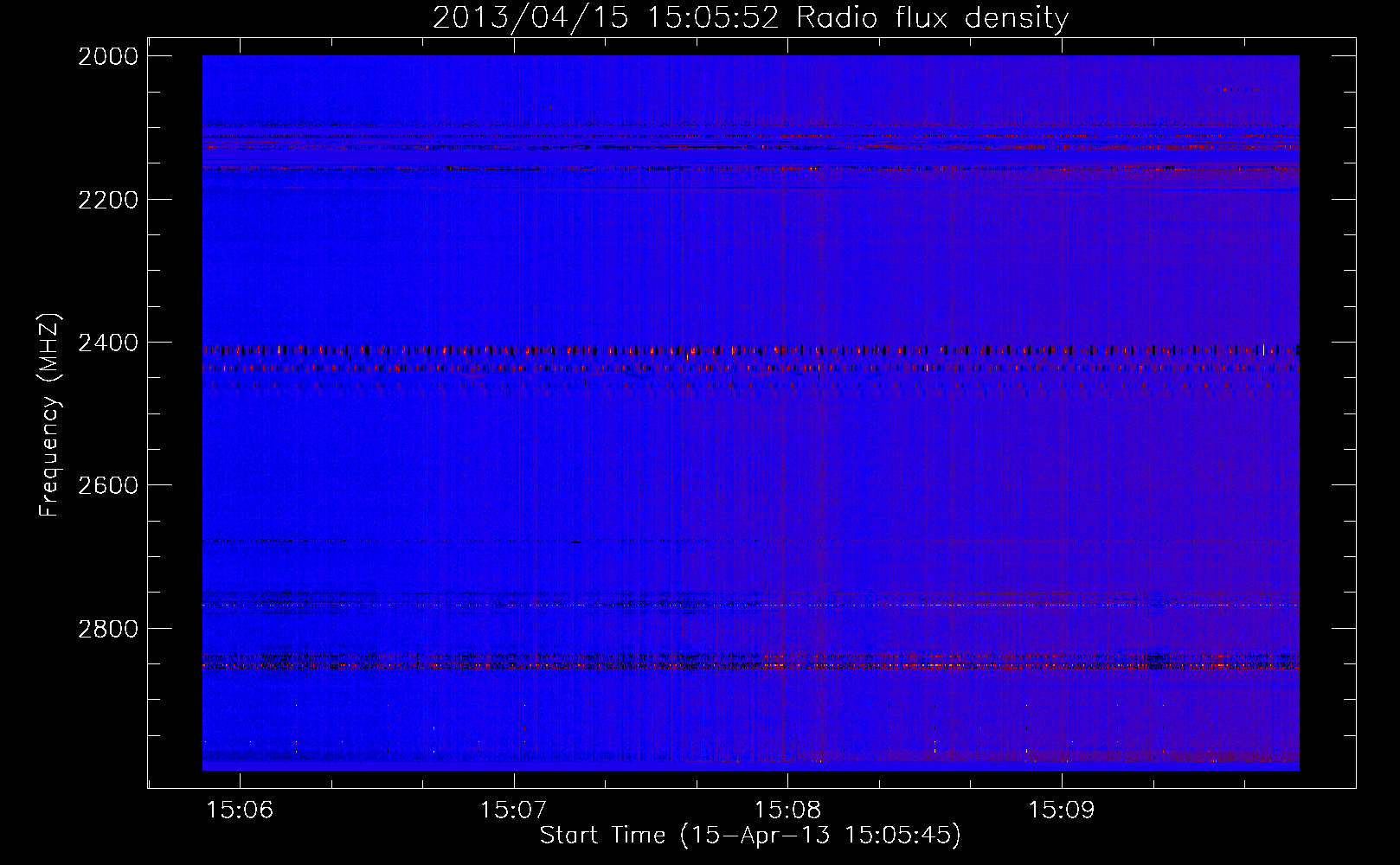Select the 2800 frequency axis label
Screen dimensions: 1400x865
tap(108, 629)
